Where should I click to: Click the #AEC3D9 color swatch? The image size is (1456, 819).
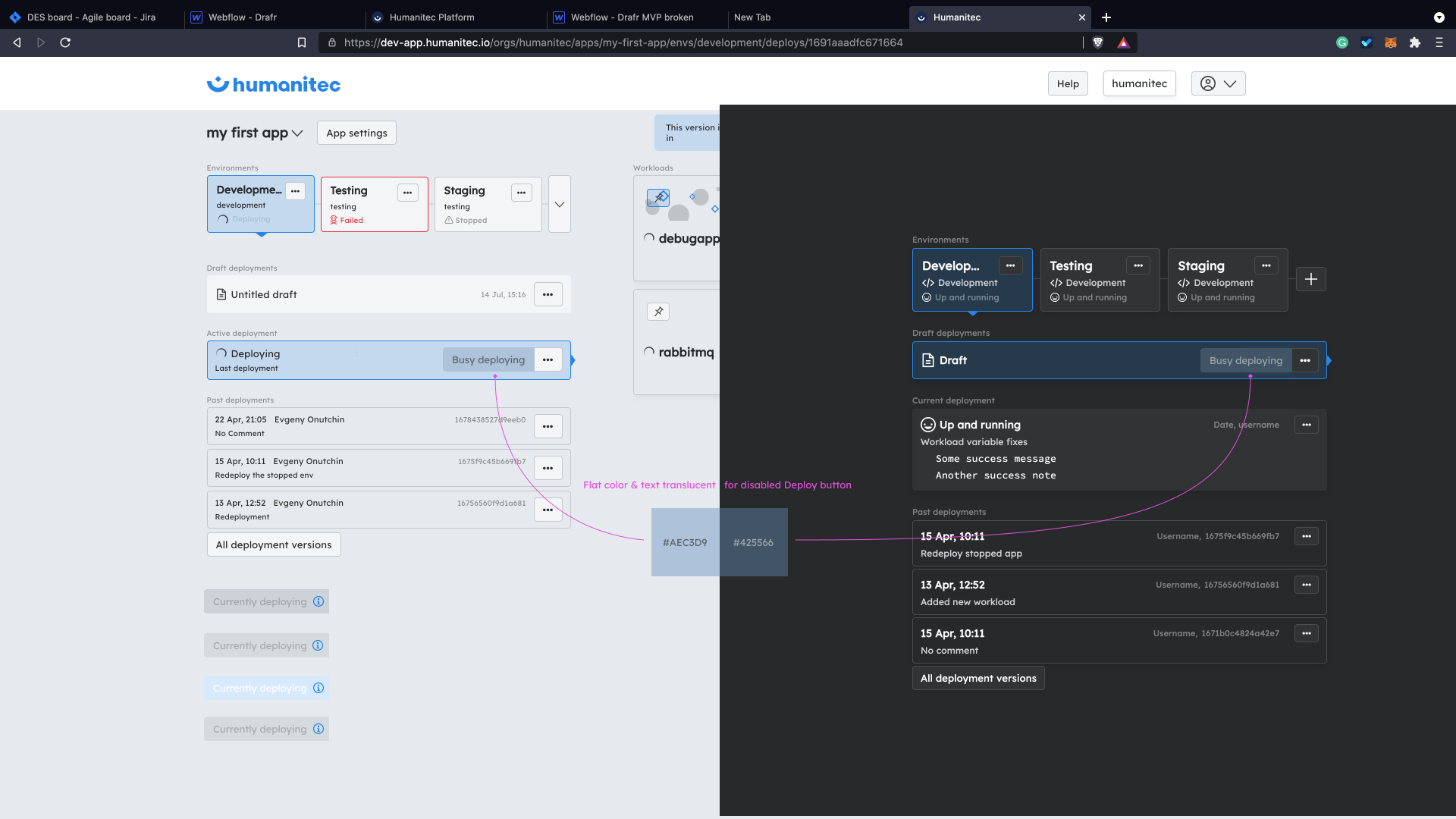point(685,542)
